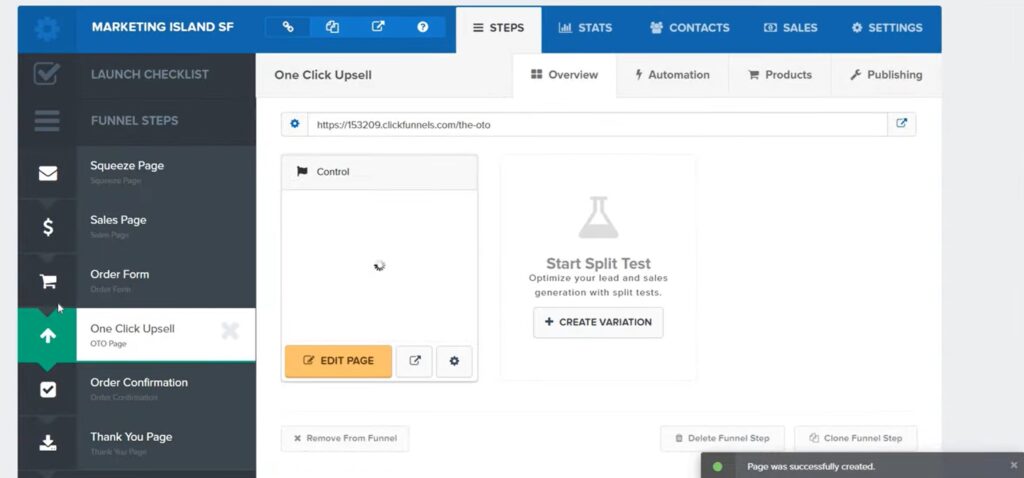Click the EDIT PAGE button
Image resolution: width=1024 pixels, height=478 pixels.
pyautogui.click(x=338, y=361)
